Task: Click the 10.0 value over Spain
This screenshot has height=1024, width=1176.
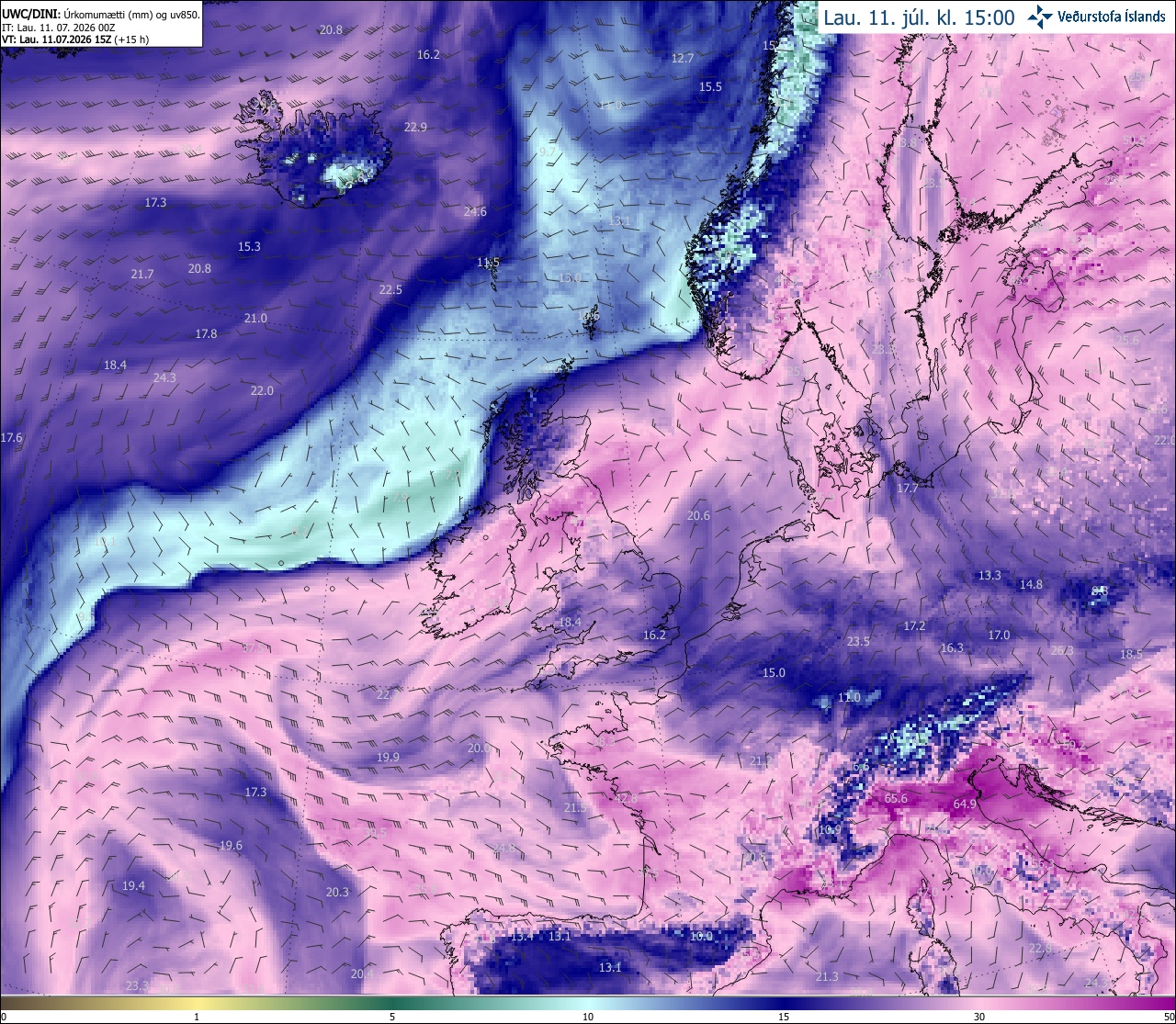Action: point(701,937)
